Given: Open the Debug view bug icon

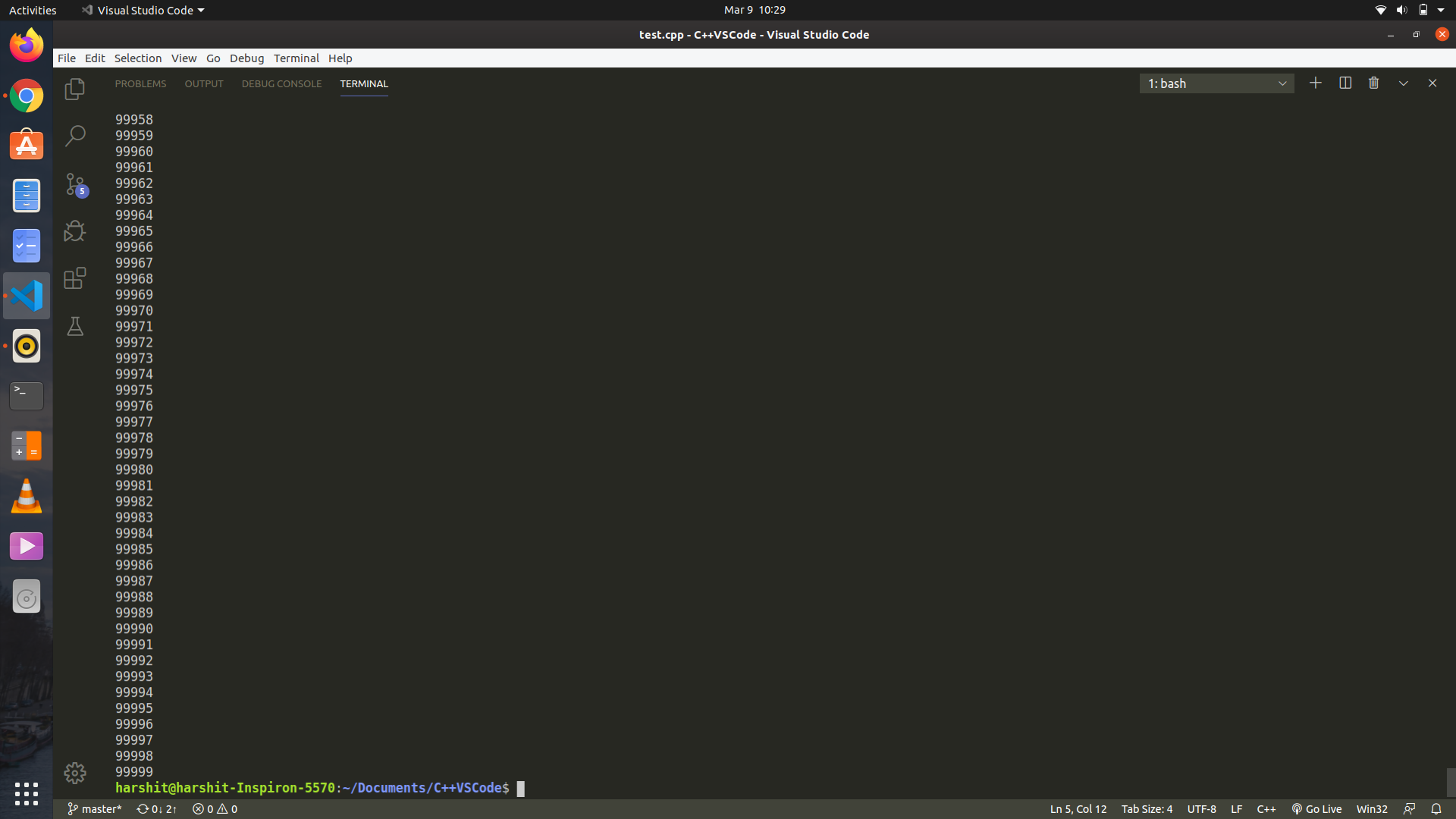Looking at the screenshot, I should click(74, 231).
